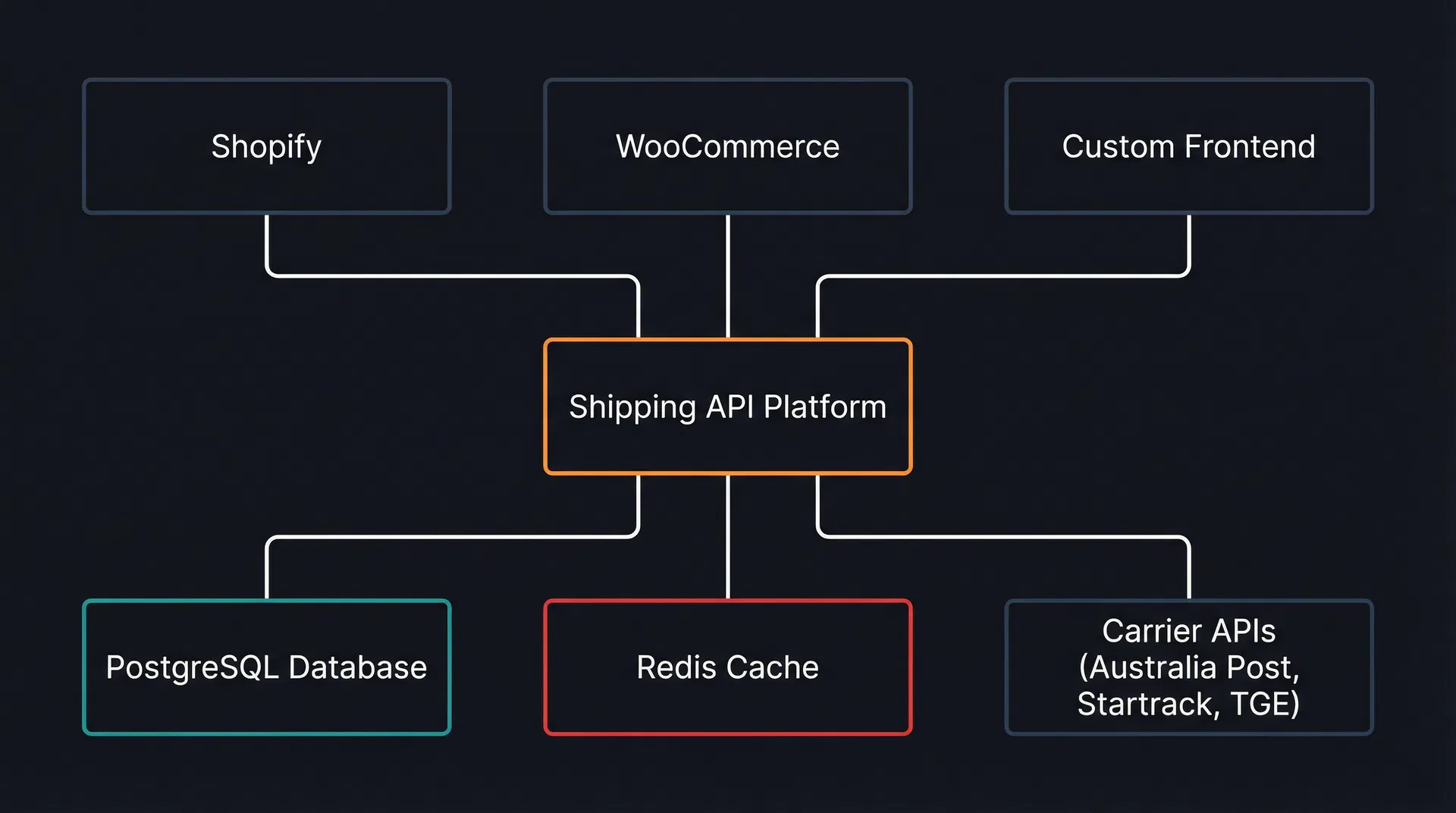1456x813 pixels.
Task: Select the Custom Frontend node
Action: click(1188, 146)
